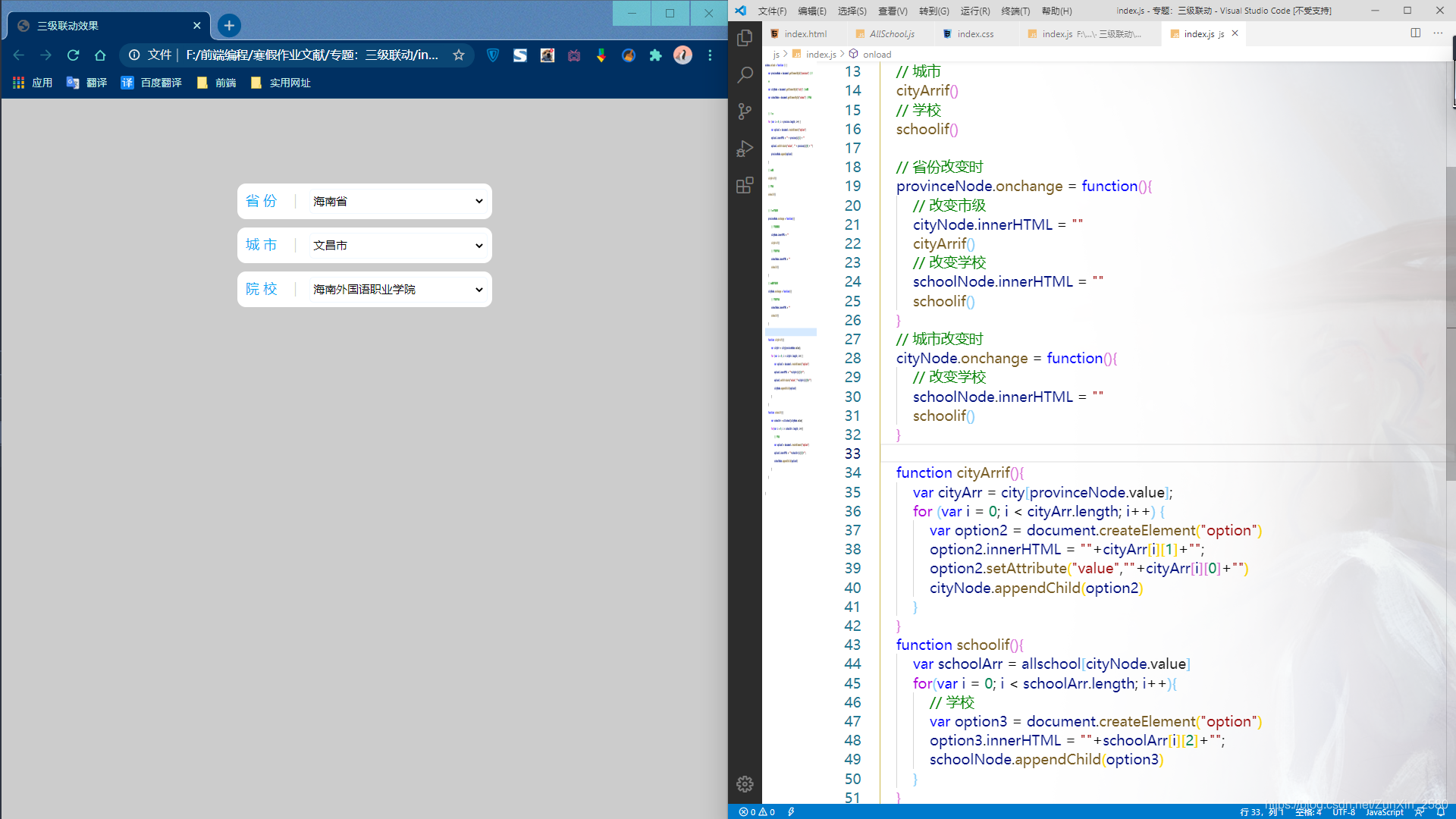Viewport: 1456px width, 819px height.
Task: Switch to the index.css editor tab
Action: pos(974,34)
